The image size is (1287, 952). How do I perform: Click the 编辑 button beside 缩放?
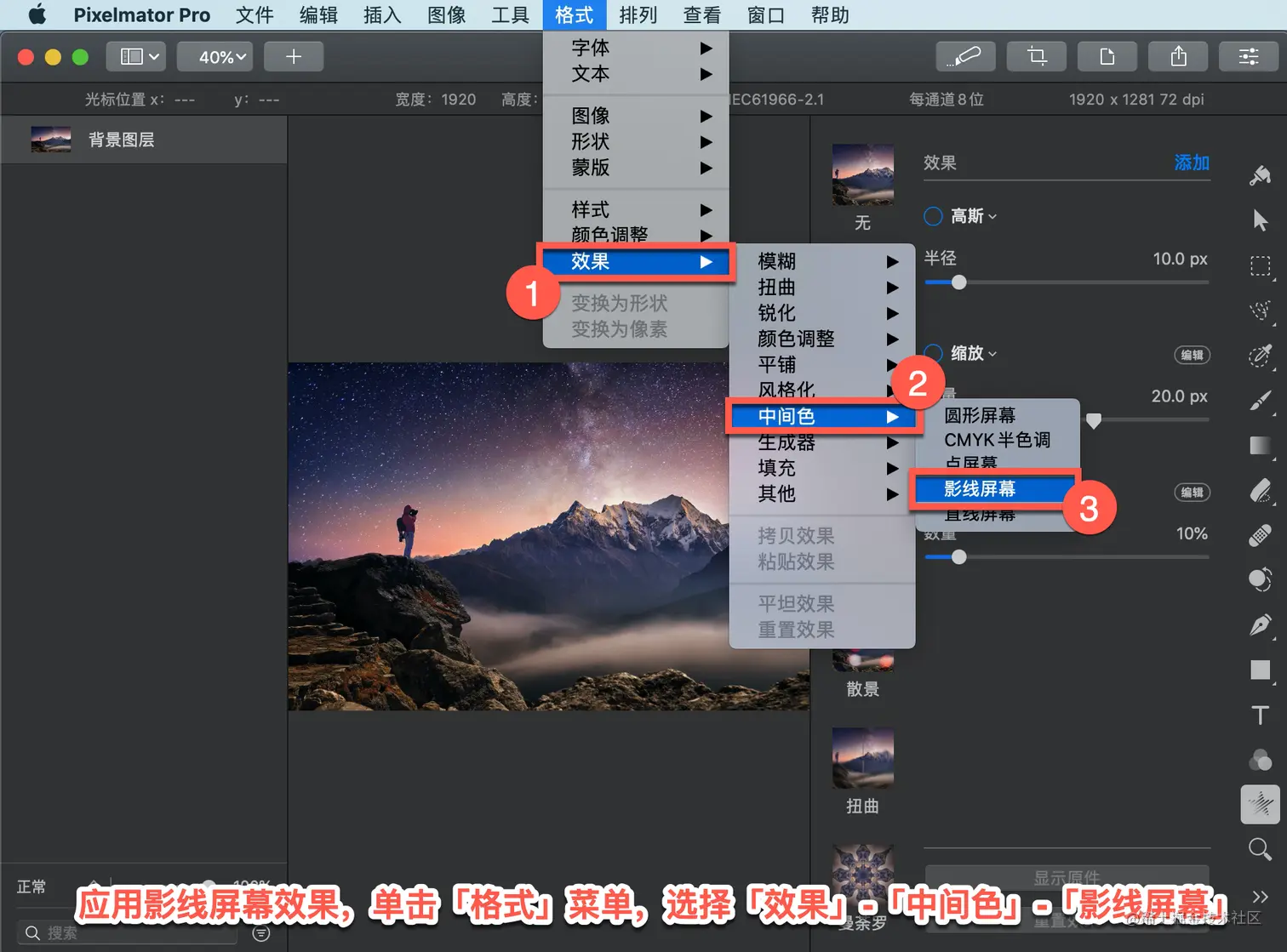(1192, 355)
